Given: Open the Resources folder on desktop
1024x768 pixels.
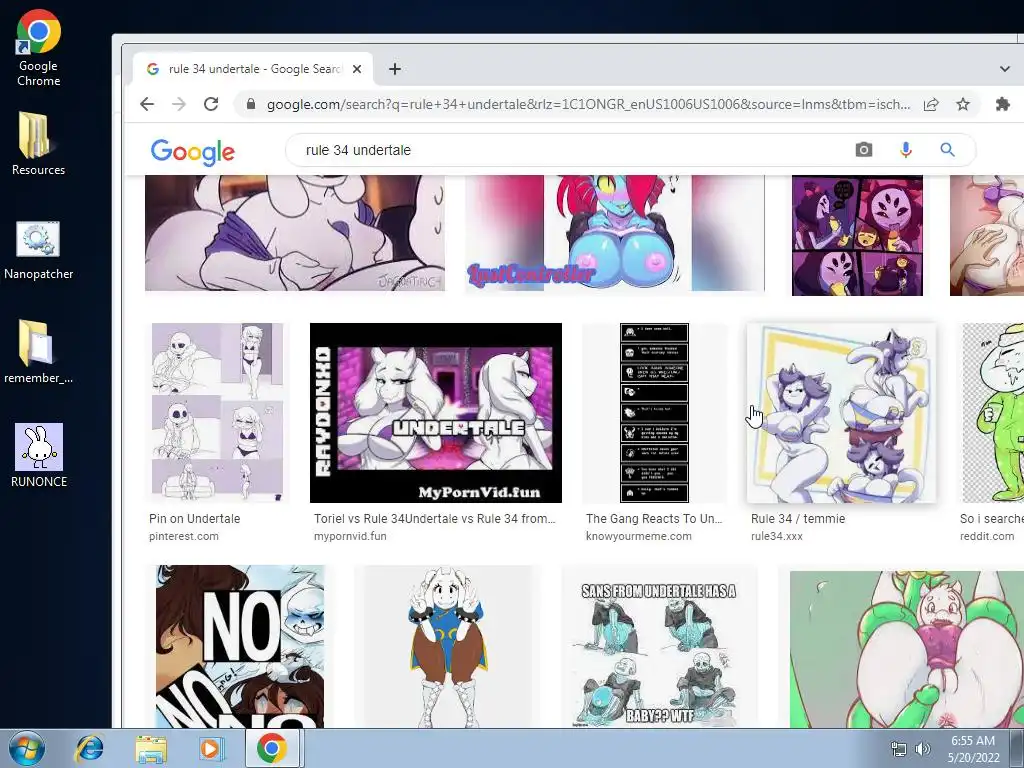Looking at the screenshot, I should pos(39,144).
